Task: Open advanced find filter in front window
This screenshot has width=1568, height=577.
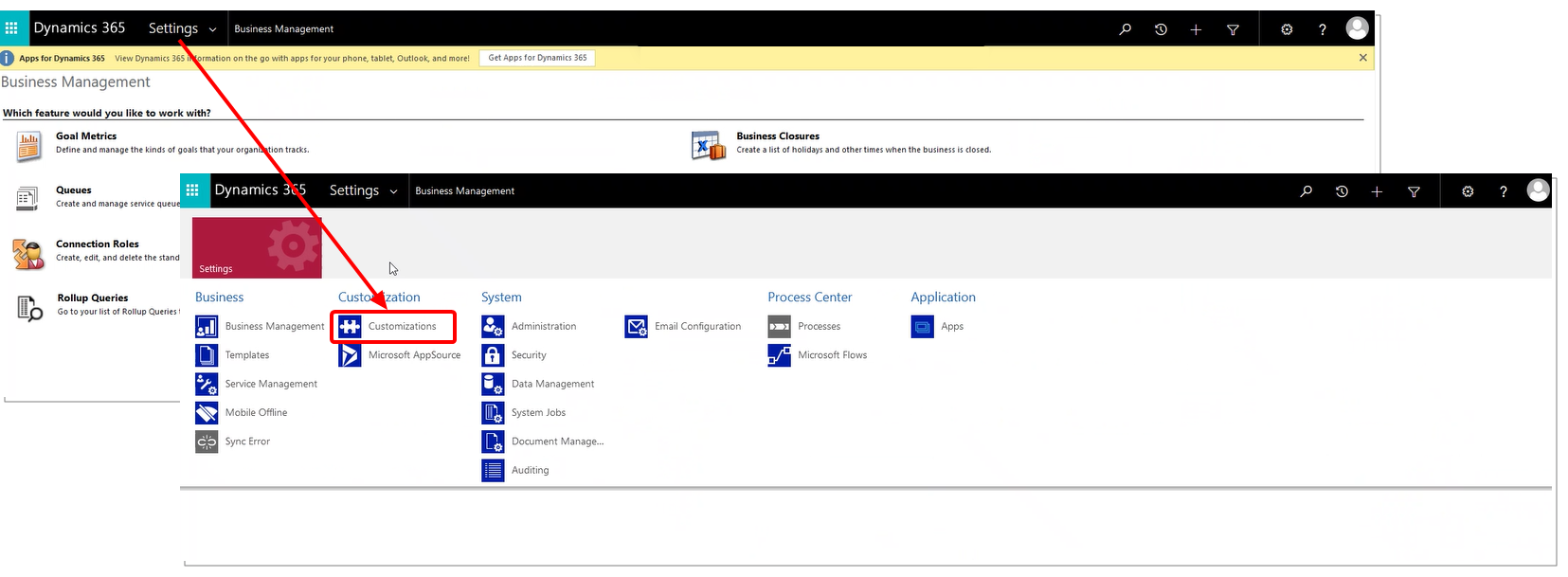Action: click(1414, 191)
